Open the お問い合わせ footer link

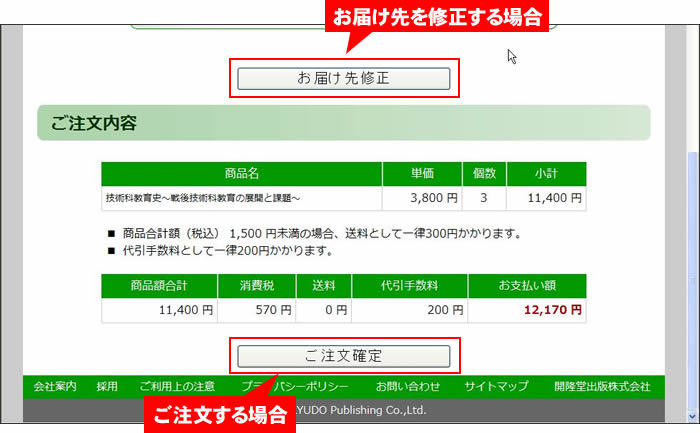pos(408,386)
